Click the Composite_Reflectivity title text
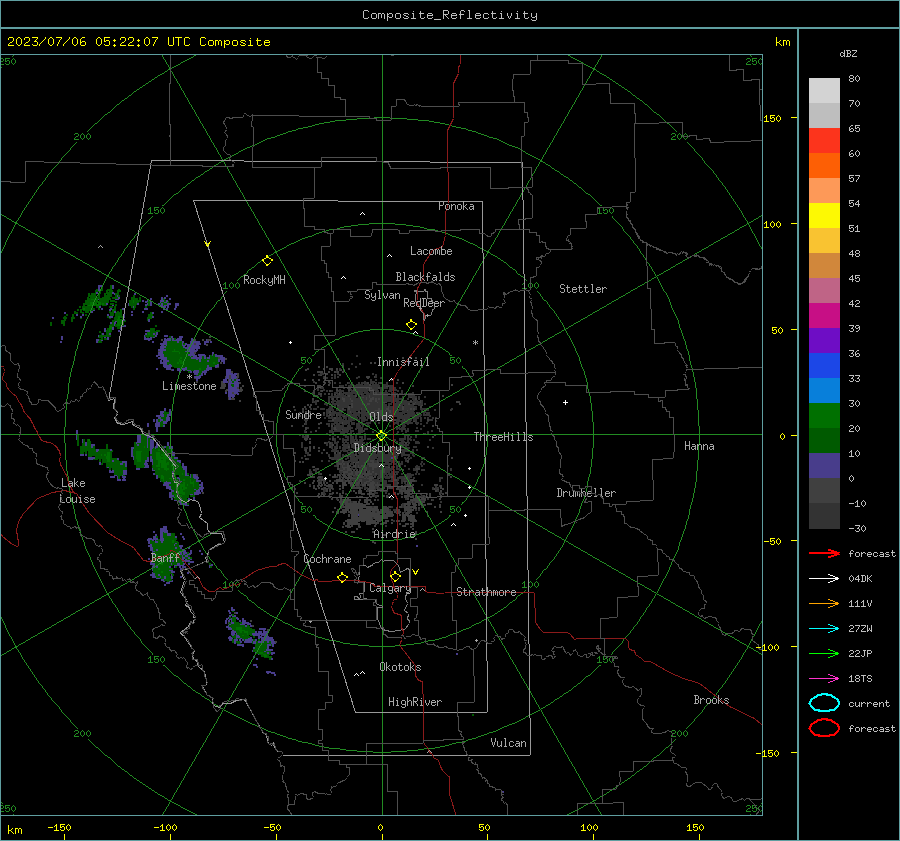Image resolution: width=900 pixels, height=841 pixels. click(x=449, y=15)
